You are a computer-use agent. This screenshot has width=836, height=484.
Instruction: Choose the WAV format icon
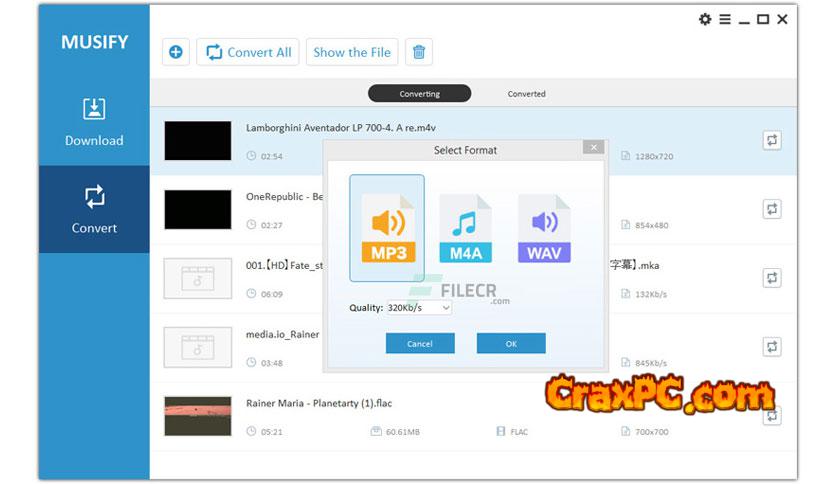pyautogui.click(x=544, y=228)
